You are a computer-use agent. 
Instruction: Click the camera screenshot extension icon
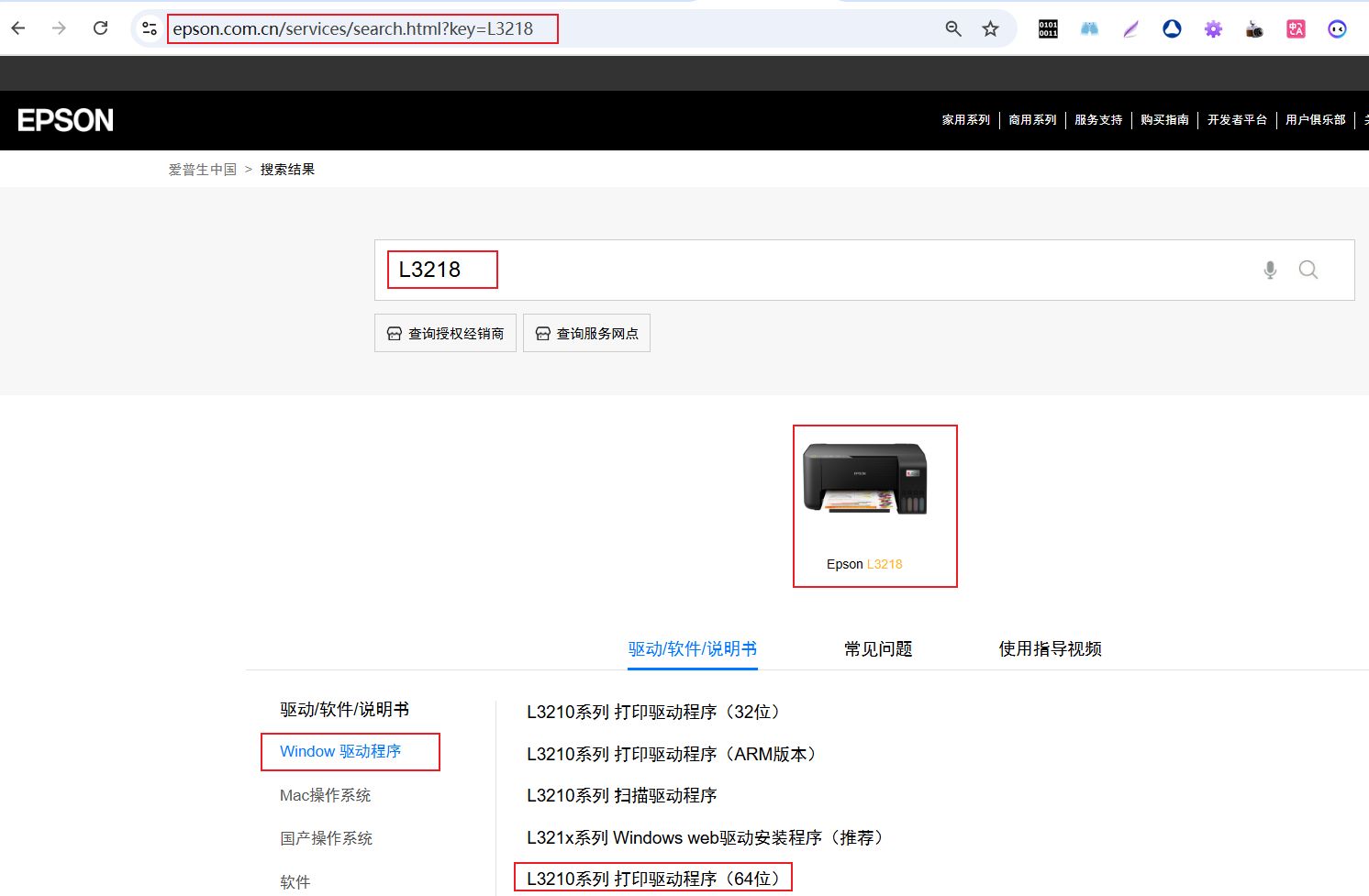pyautogui.click(x=1254, y=28)
